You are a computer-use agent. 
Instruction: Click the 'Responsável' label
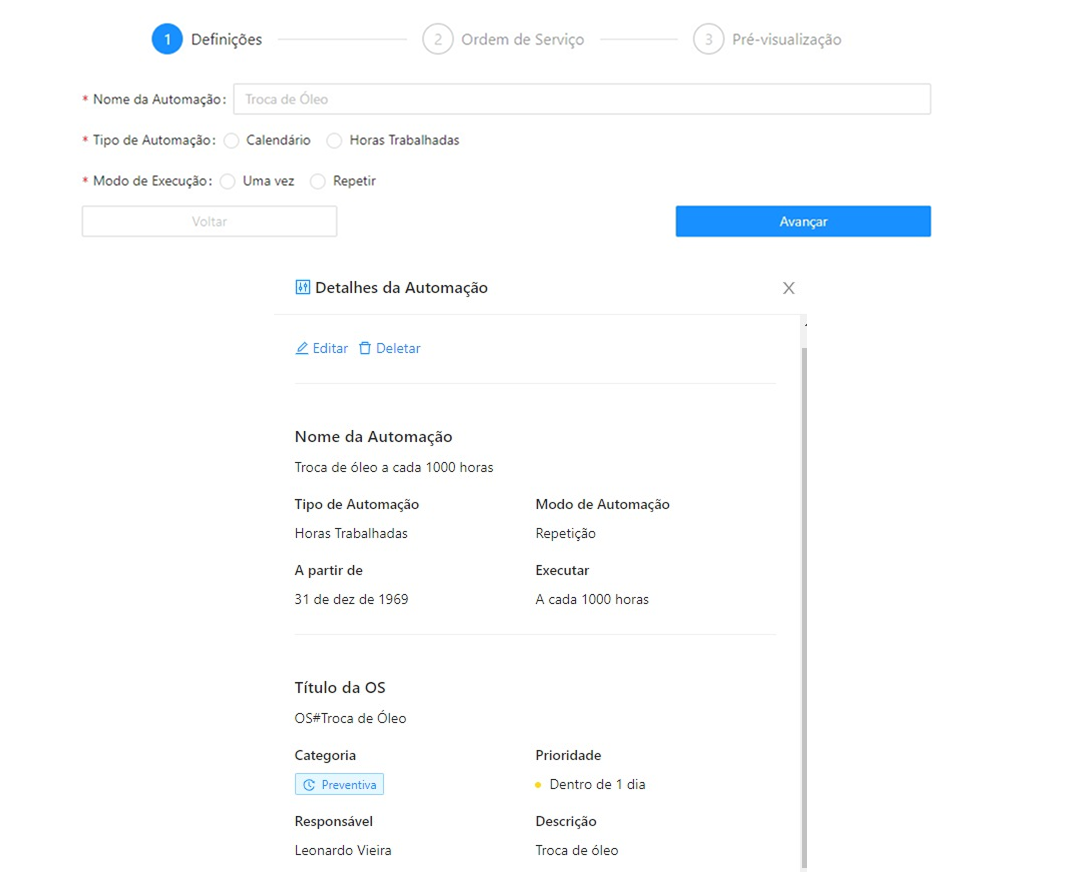[333, 821]
